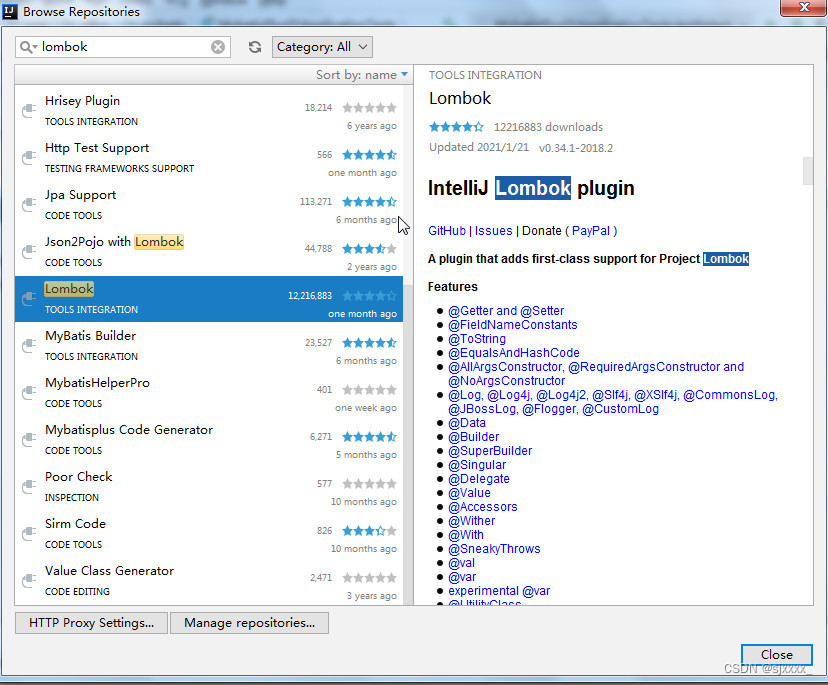
Task: Click the details panel scrollbar thumb
Action: click(807, 170)
